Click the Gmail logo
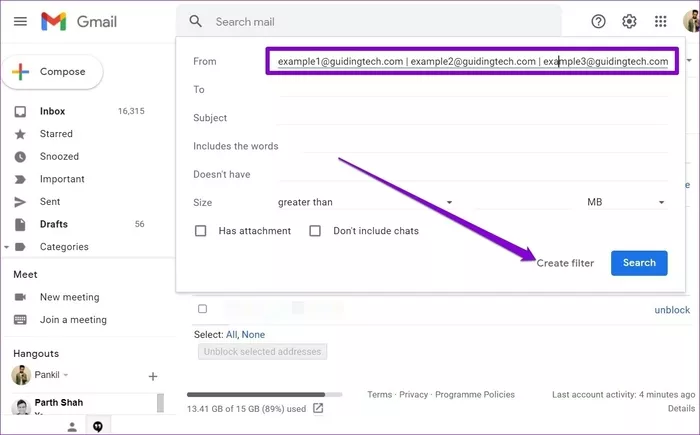Screen dimensions: 700x435 (x=79, y=21)
